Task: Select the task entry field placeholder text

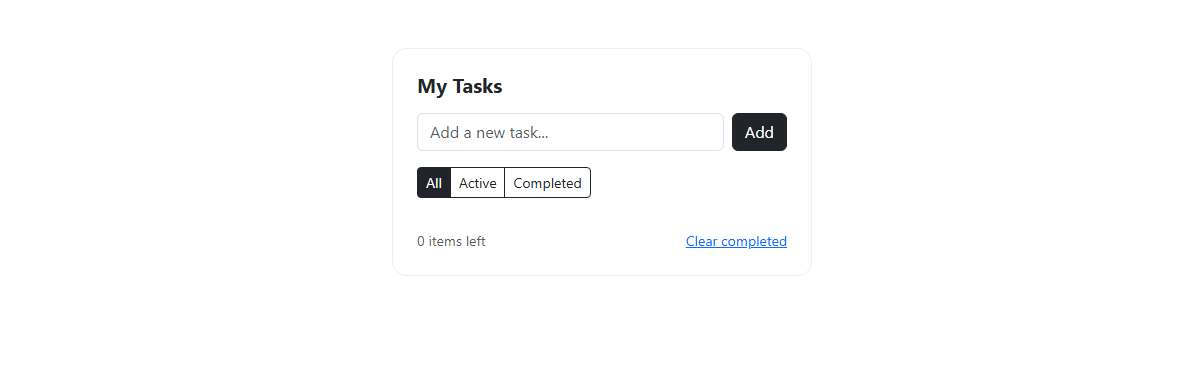Action: click(x=489, y=132)
